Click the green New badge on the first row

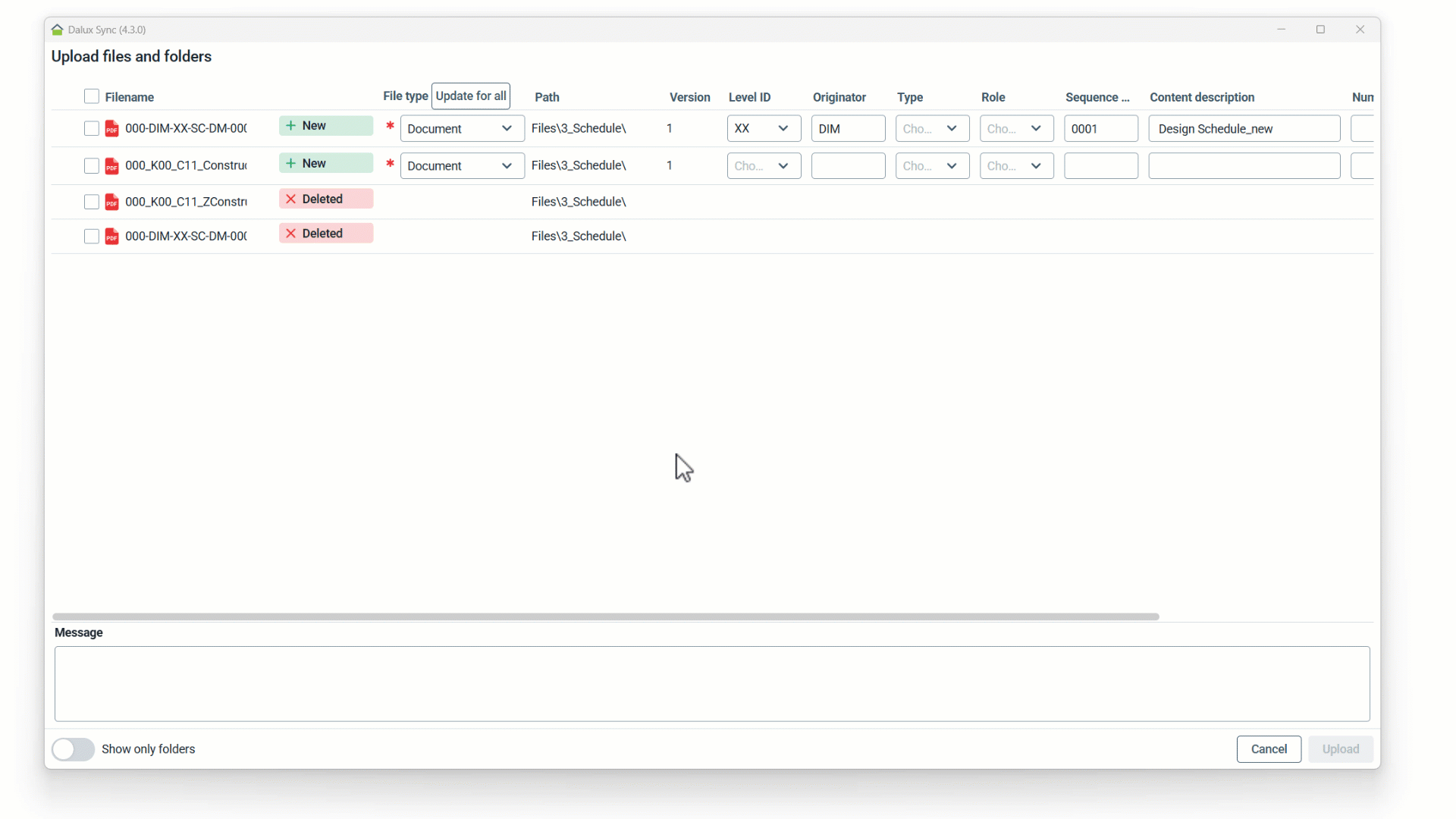click(325, 126)
